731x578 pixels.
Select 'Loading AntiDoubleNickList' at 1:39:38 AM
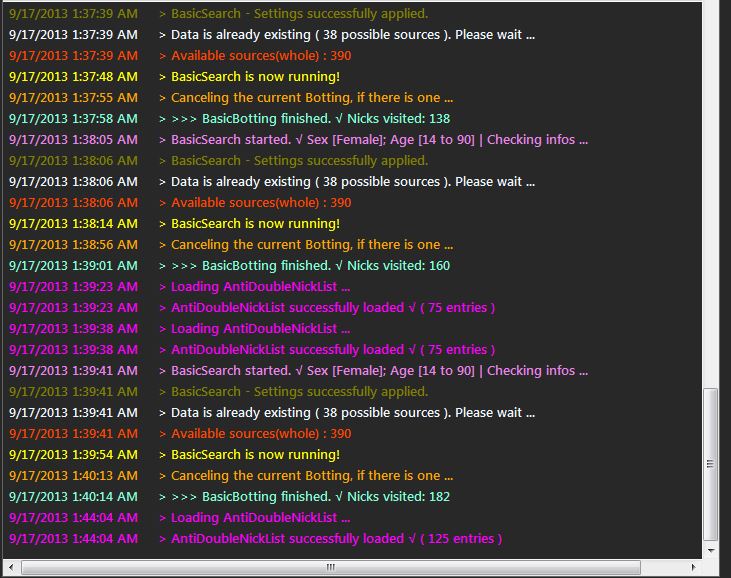click(x=179, y=329)
